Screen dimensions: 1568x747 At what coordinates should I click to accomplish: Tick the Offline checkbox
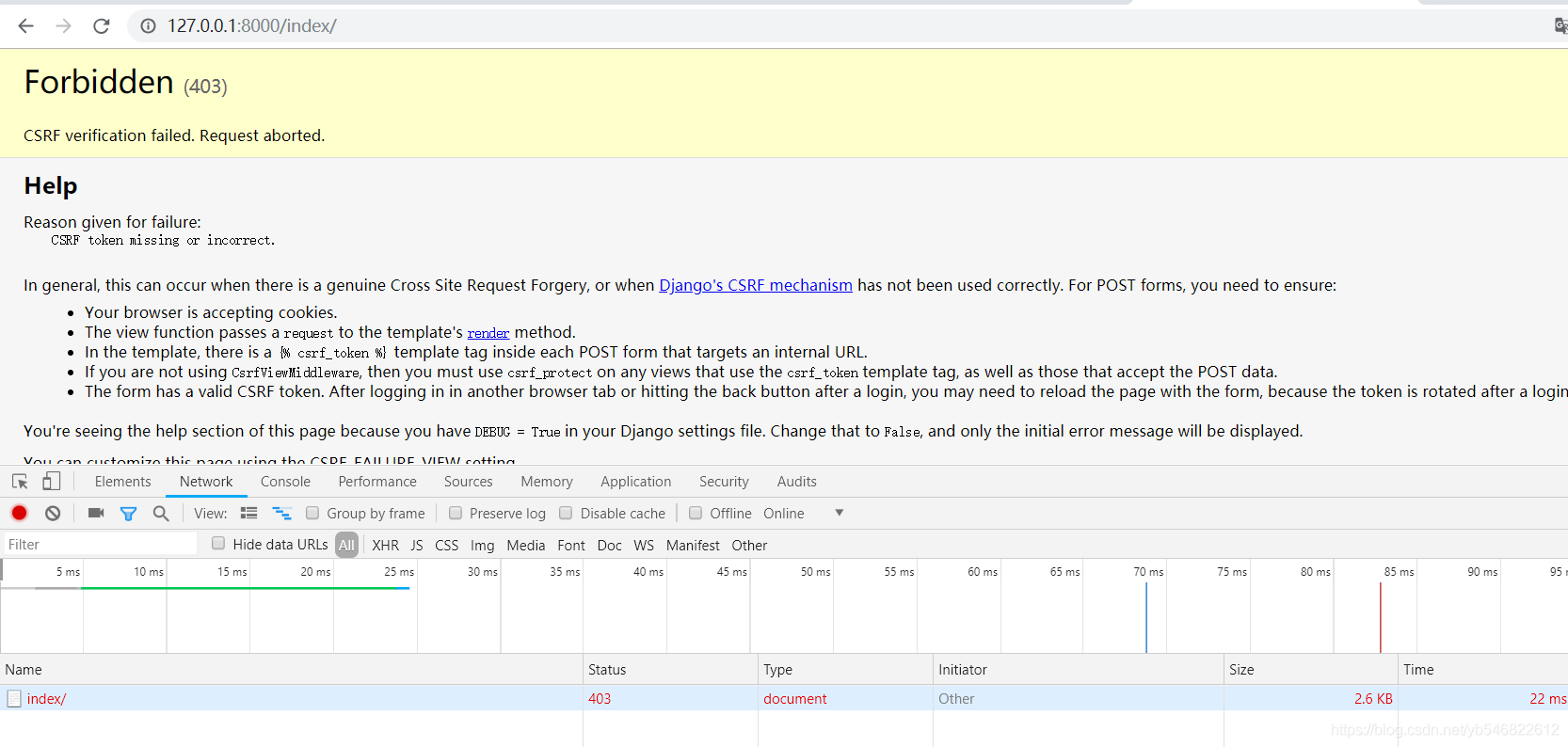[x=696, y=513]
